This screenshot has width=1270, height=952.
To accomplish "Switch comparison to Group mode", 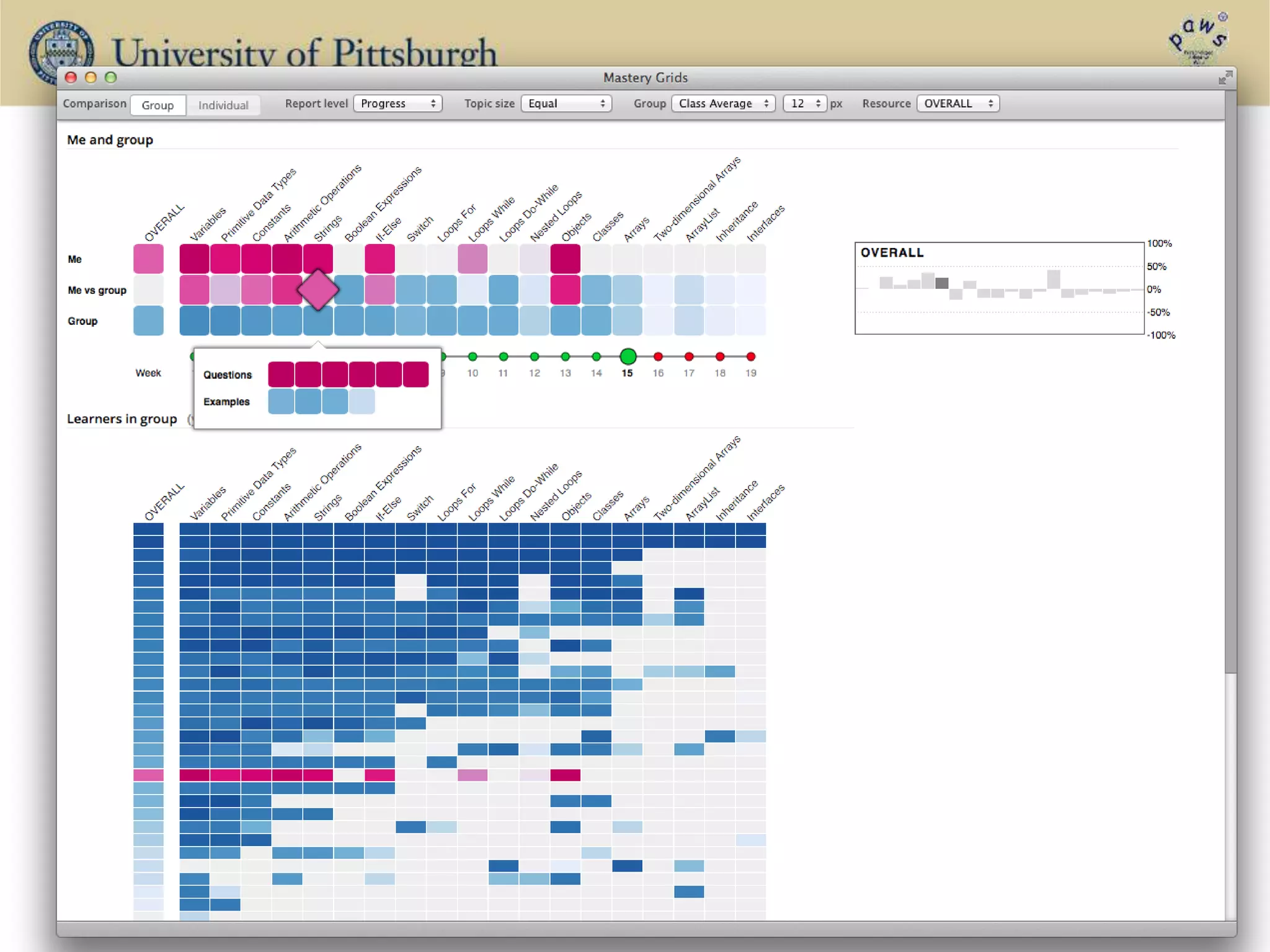I will tap(158, 105).
